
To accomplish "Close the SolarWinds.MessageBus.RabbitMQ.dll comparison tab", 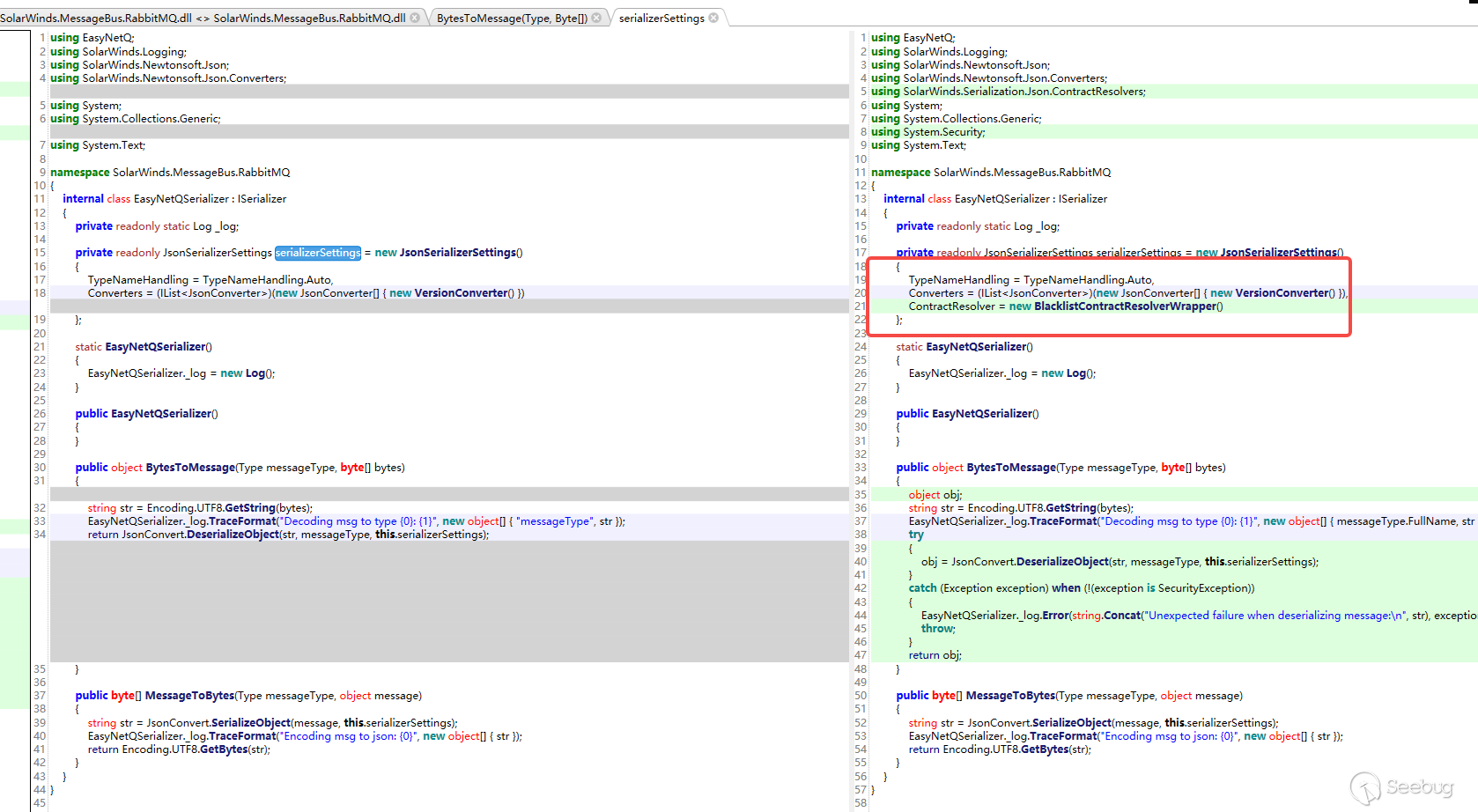I will (x=415, y=18).
